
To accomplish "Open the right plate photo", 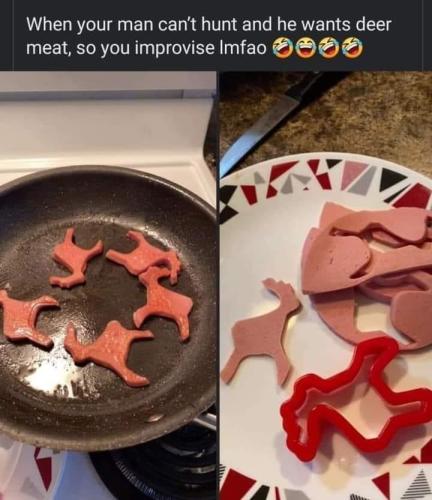I will pyautogui.click(x=326, y=286).
